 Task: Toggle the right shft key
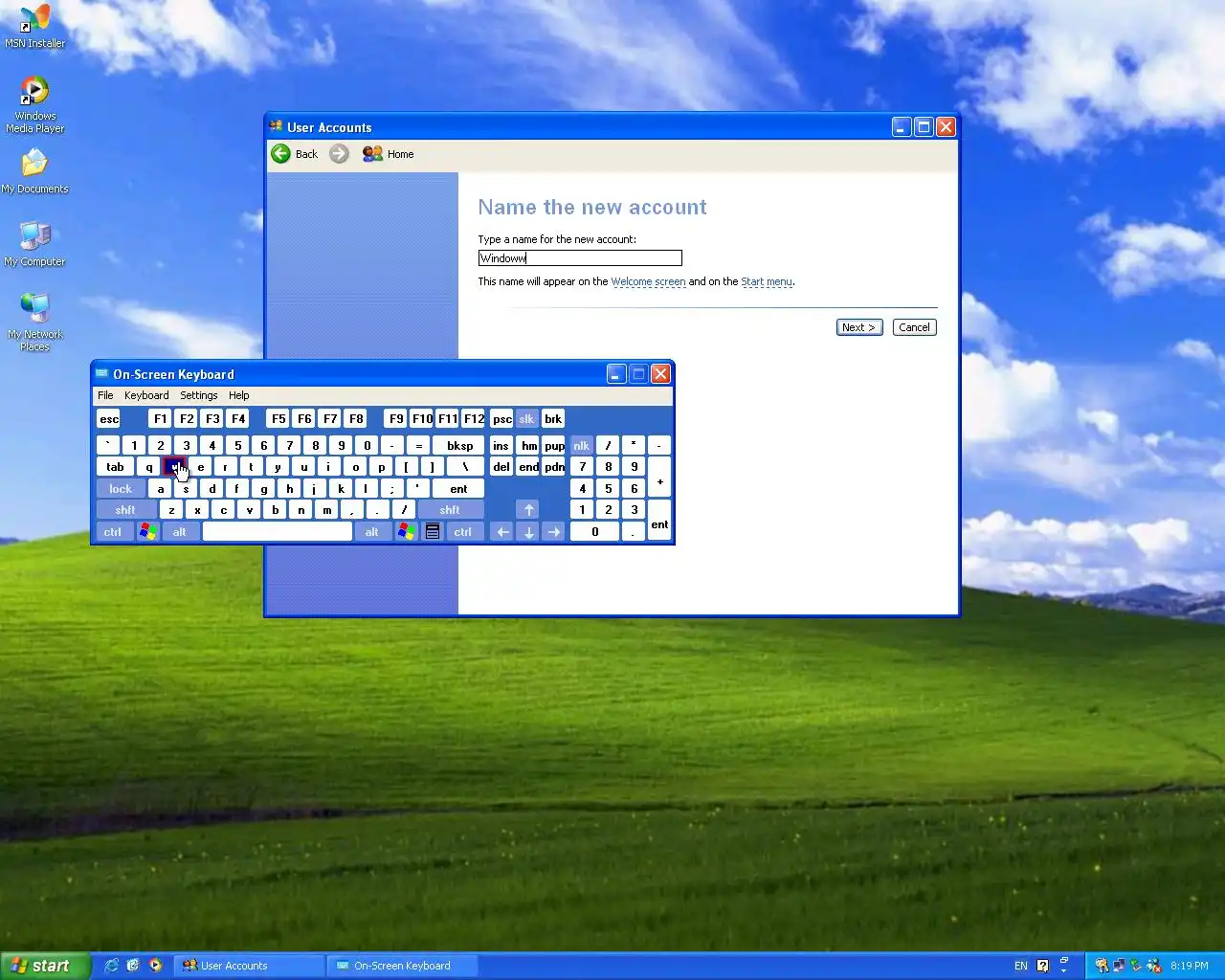pos(450,510)
